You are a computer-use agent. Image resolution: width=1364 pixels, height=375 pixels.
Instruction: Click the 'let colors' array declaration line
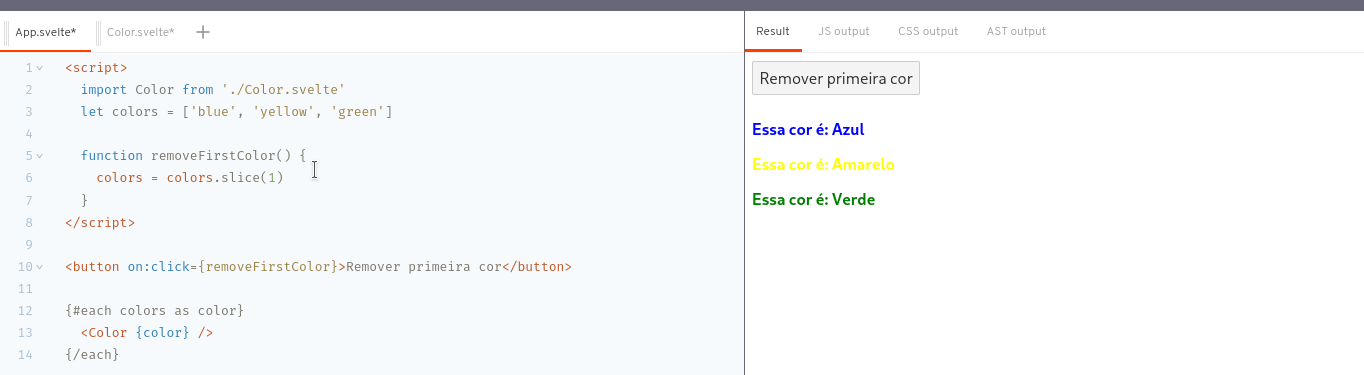(x=237, y=112)
